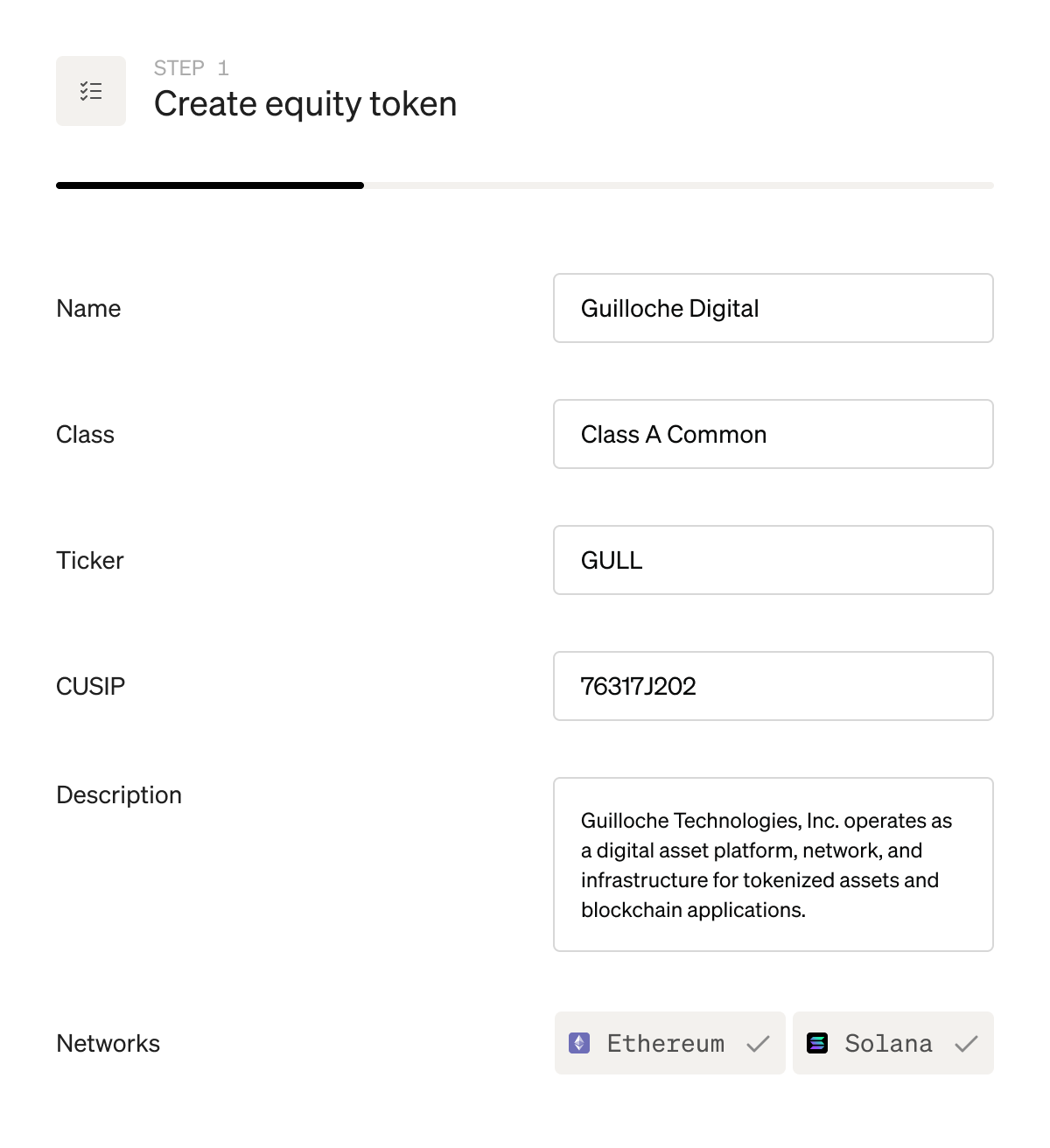Click the STEP 1 label
This screenshot has width=1050, height=1148.
(191, 67)
